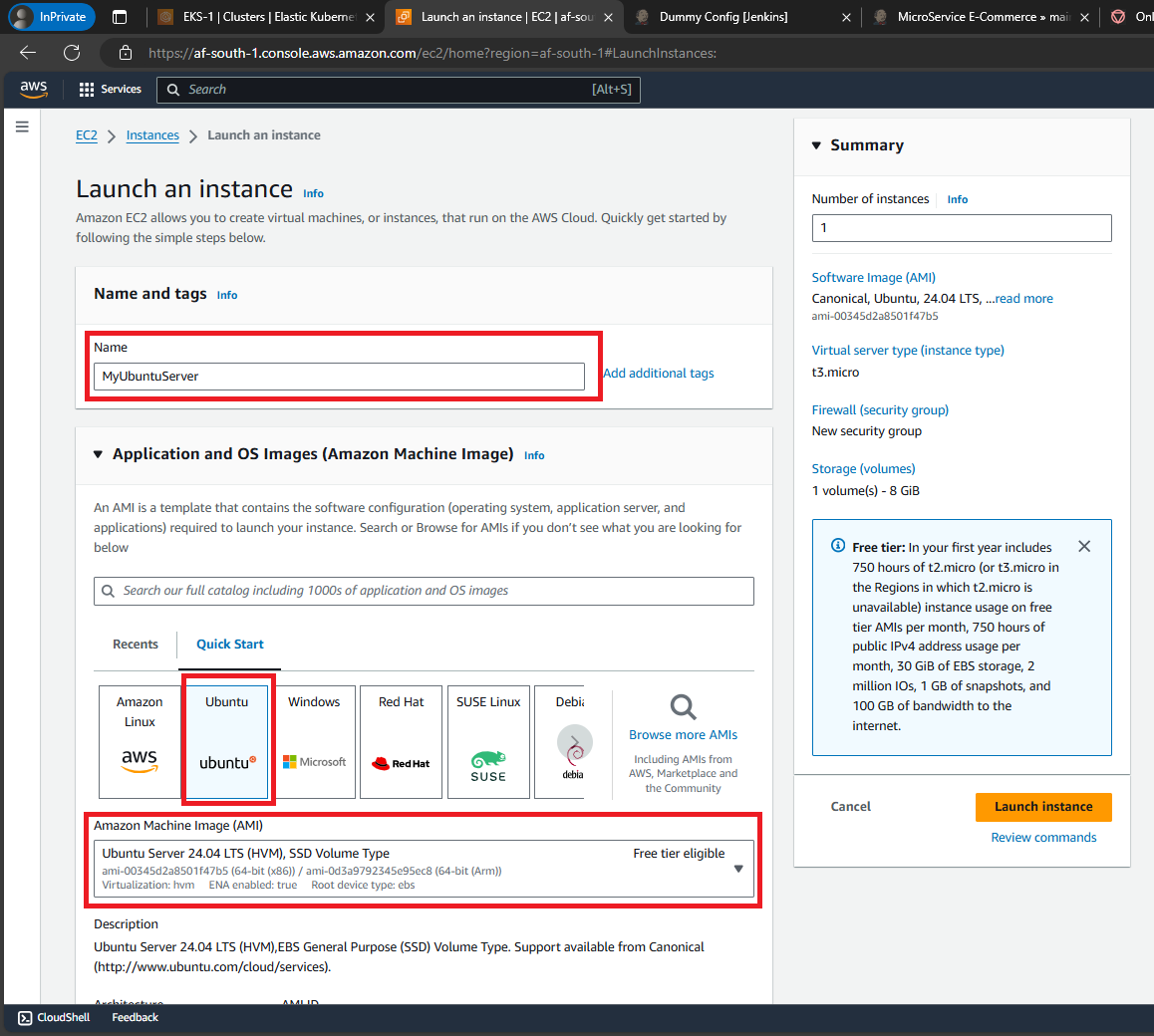Click Info link beside Name and tags

[226, 295]
